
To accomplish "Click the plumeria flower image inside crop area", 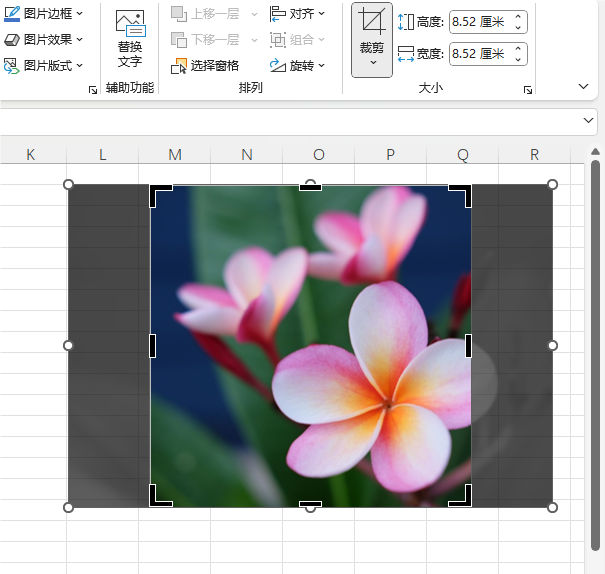I will tap(311, 346).
